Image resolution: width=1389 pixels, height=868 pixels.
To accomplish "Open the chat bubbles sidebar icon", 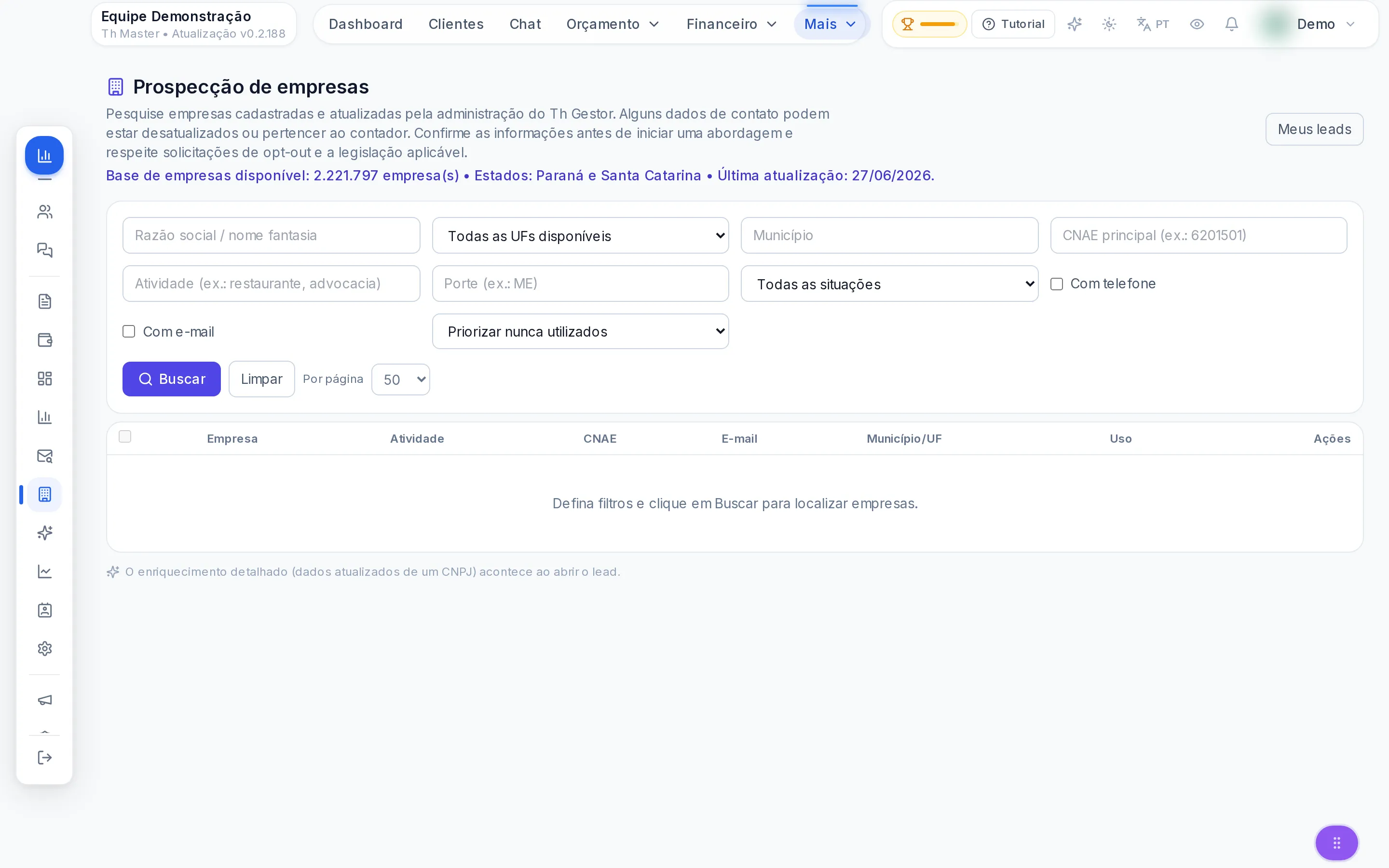I will pyautogui.click(x=45, y=250).
